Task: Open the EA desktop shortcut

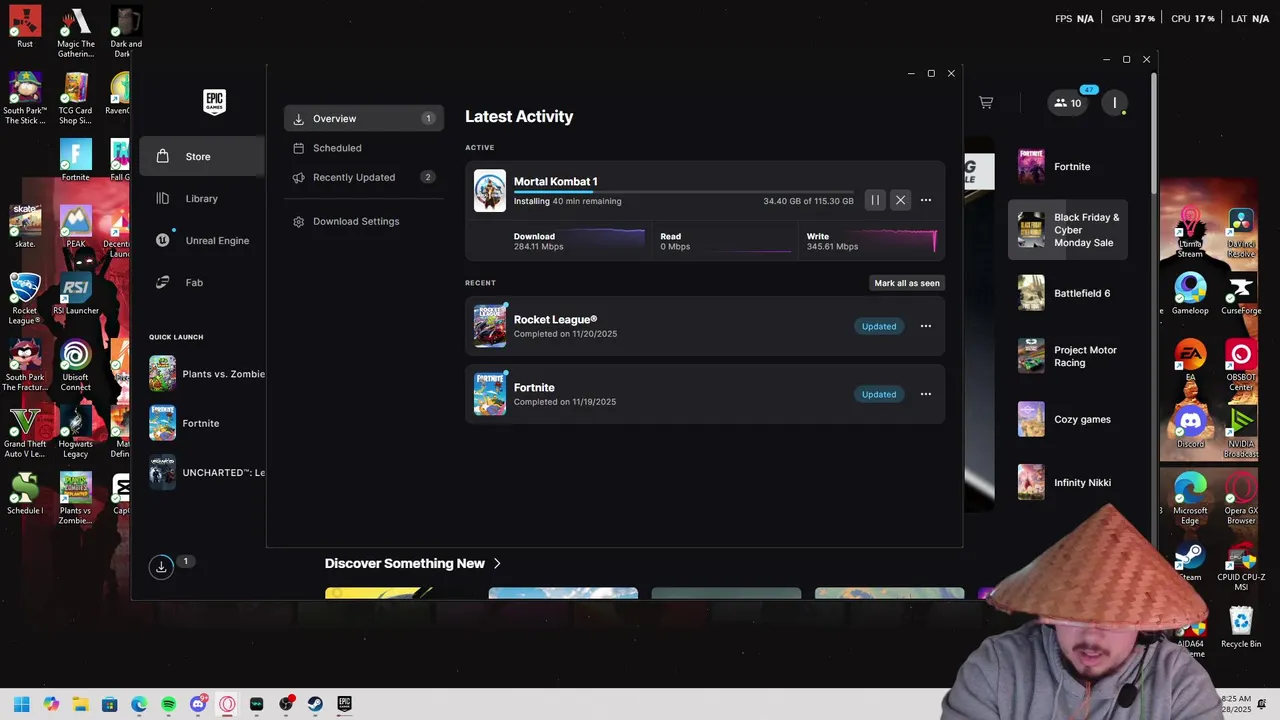Action: [x=1190, y=361]
